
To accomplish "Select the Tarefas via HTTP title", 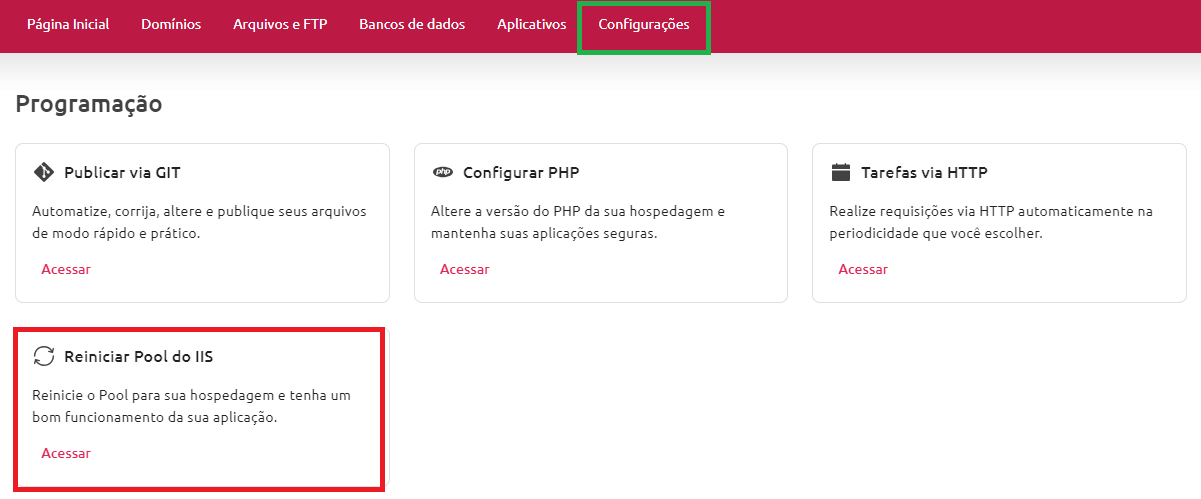I will 924,172.
